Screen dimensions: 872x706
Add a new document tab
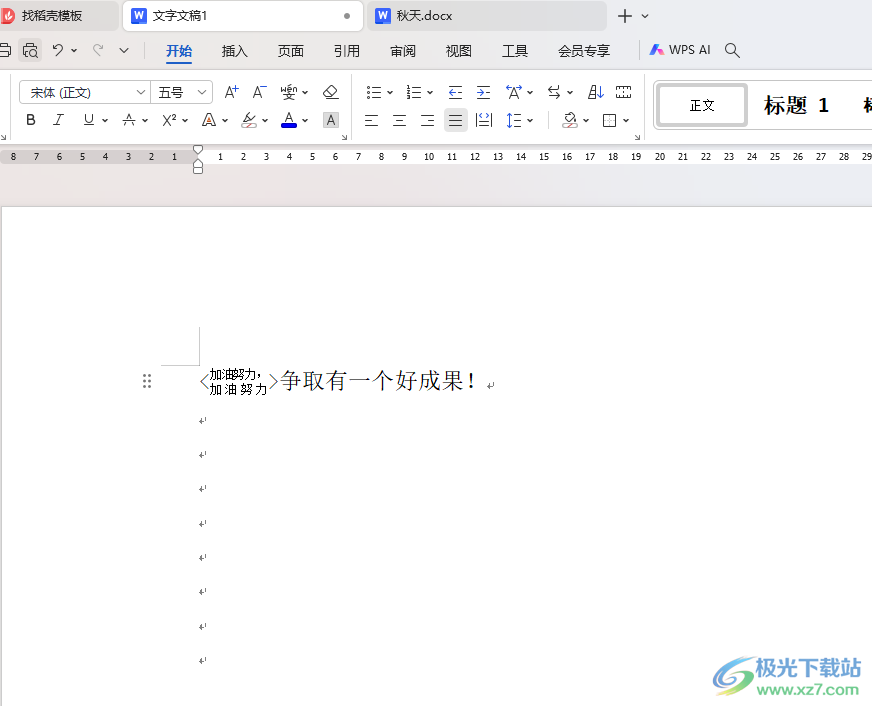pos(625,16)
